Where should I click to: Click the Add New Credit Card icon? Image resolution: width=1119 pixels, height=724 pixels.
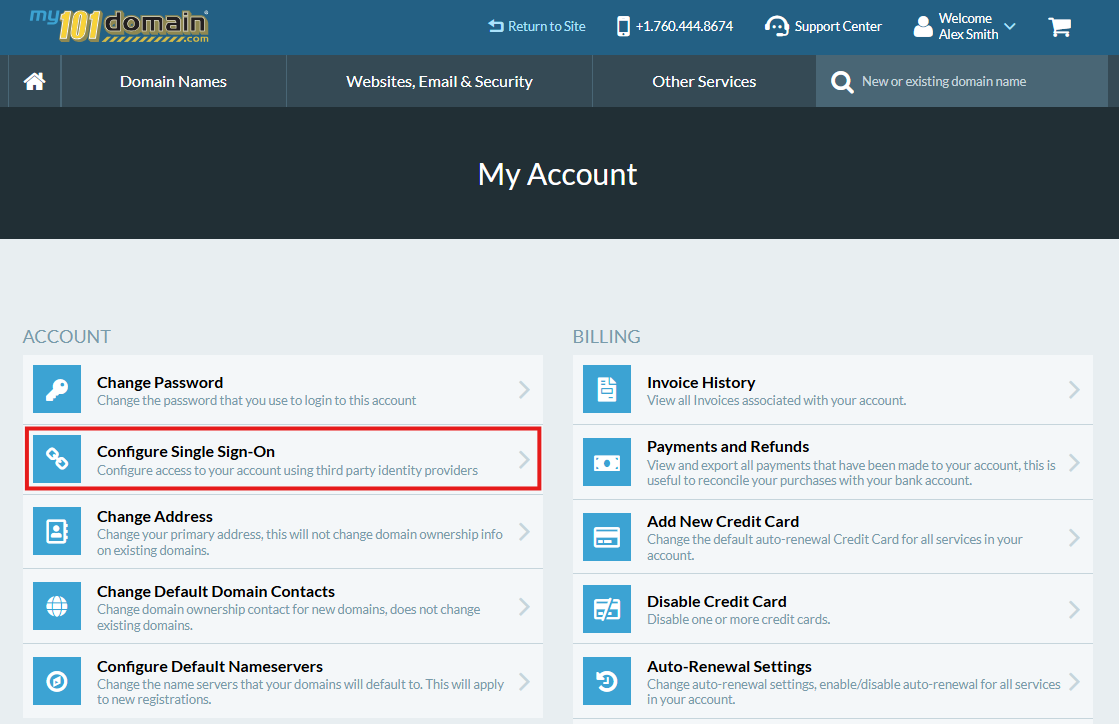(x=606, y=537)
